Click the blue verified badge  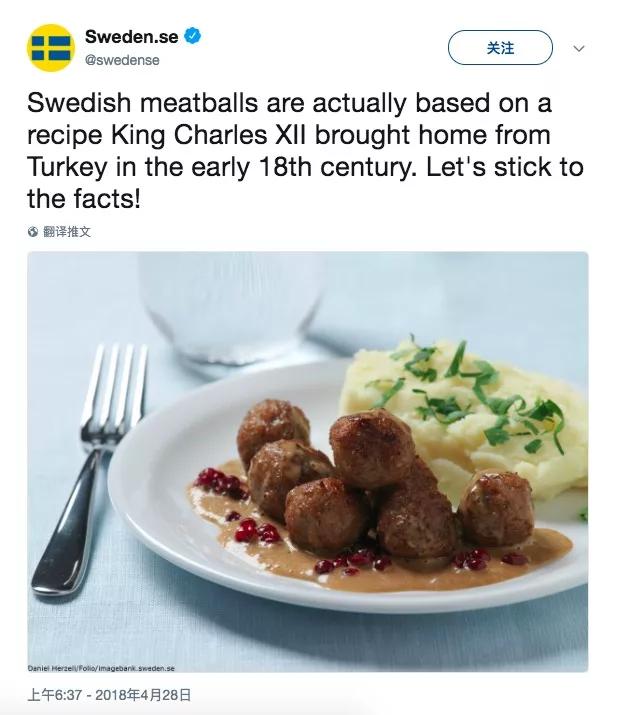click(x=193, y=37)
